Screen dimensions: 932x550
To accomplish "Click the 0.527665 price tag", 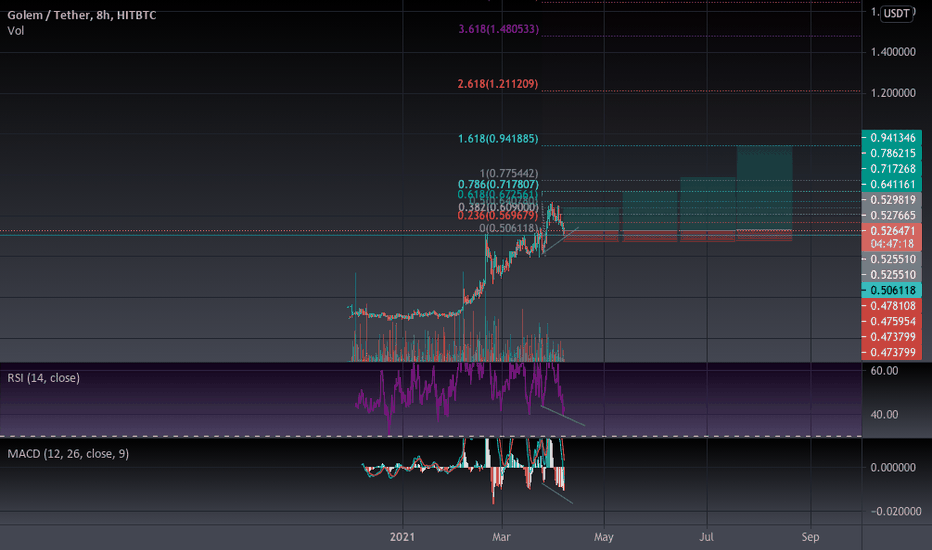I will (x=892, y=215).
